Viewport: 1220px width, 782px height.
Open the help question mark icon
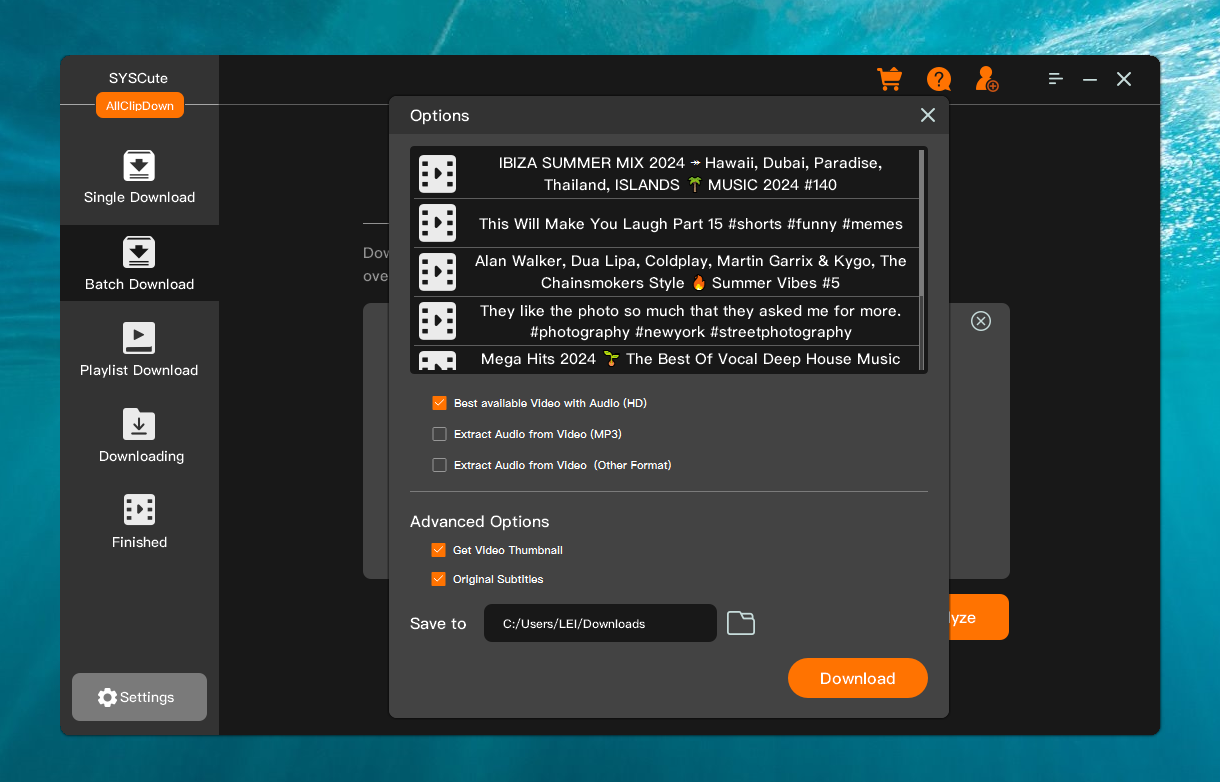click(938, 79)
